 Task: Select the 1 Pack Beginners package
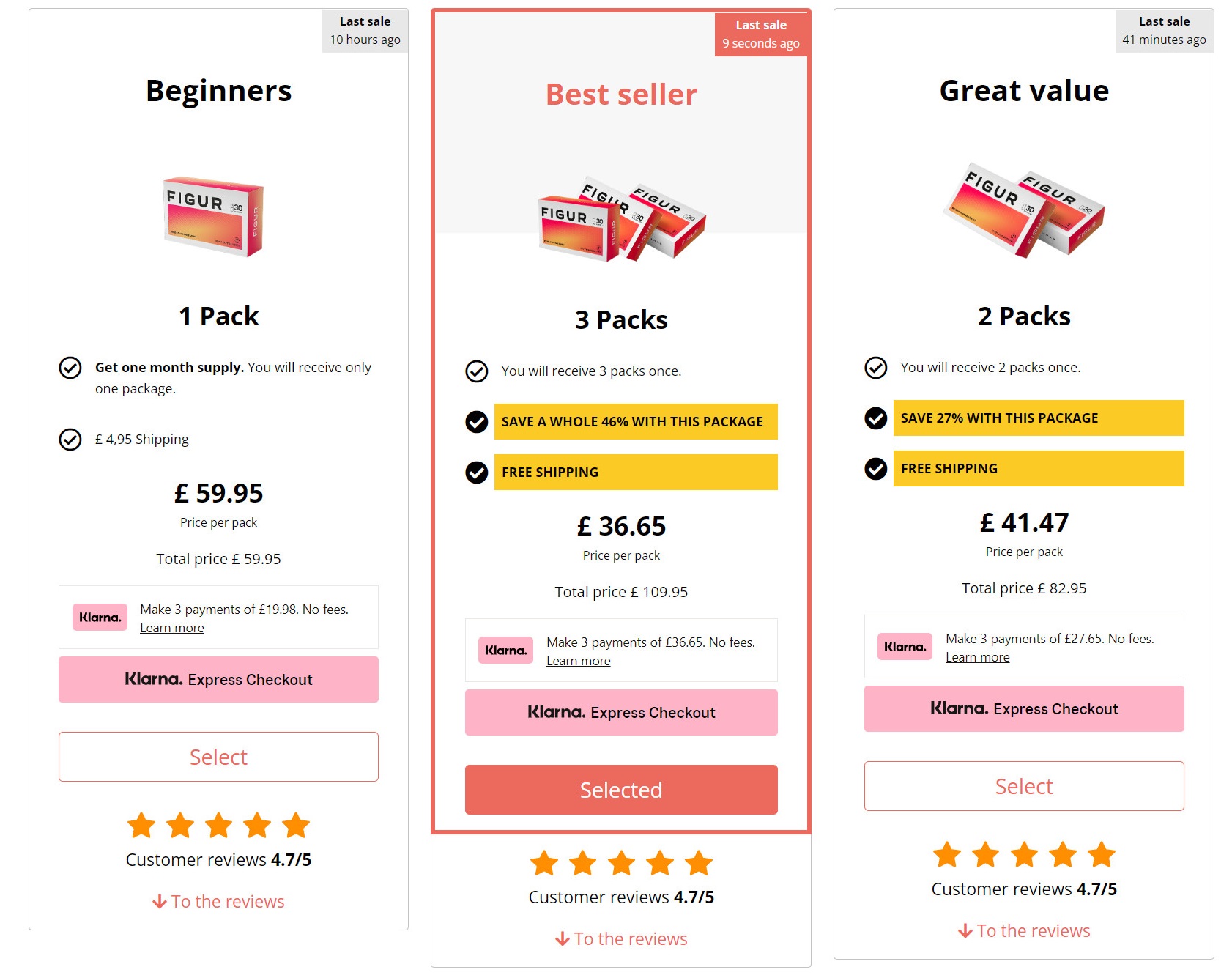(x=218, y=757)
